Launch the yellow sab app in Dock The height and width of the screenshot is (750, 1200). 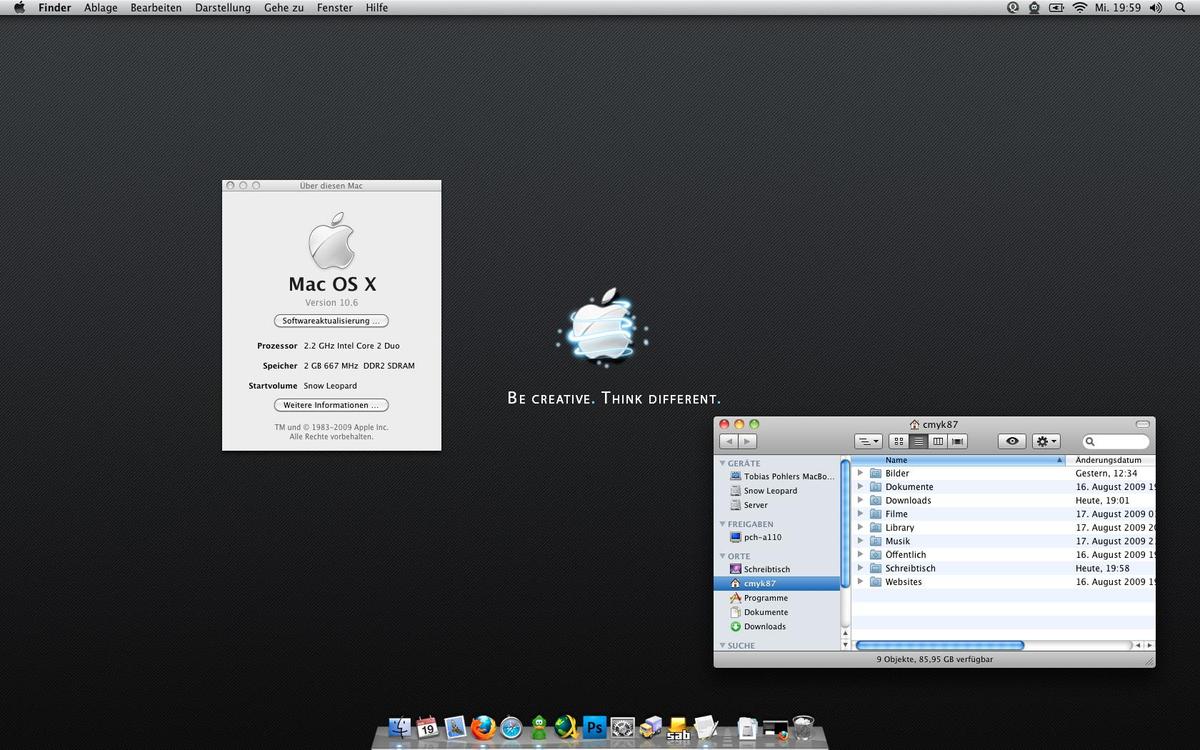click(679, 728)
